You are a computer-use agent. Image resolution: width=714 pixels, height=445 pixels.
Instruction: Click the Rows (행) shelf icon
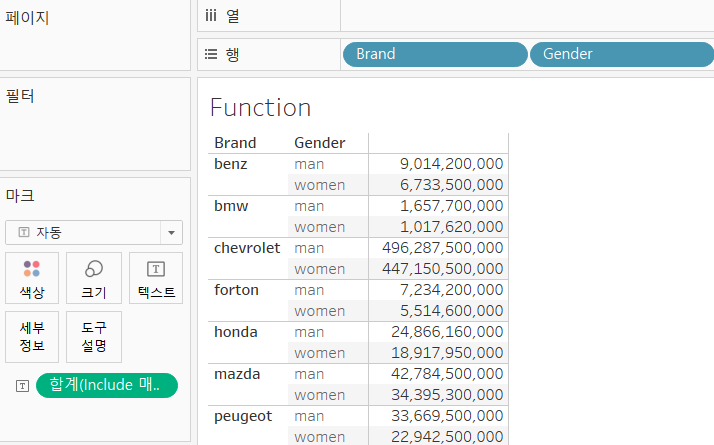pos(211,55)
